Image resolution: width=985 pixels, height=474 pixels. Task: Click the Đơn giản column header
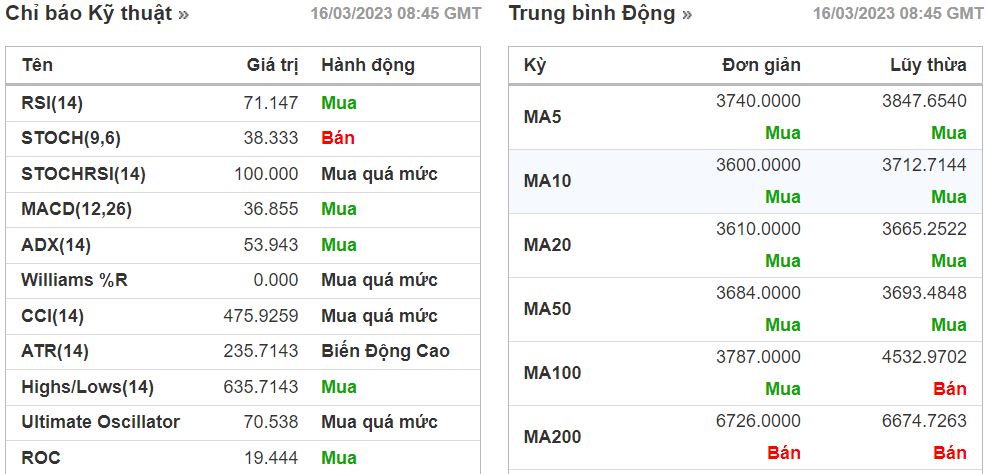tap(761, 65)
